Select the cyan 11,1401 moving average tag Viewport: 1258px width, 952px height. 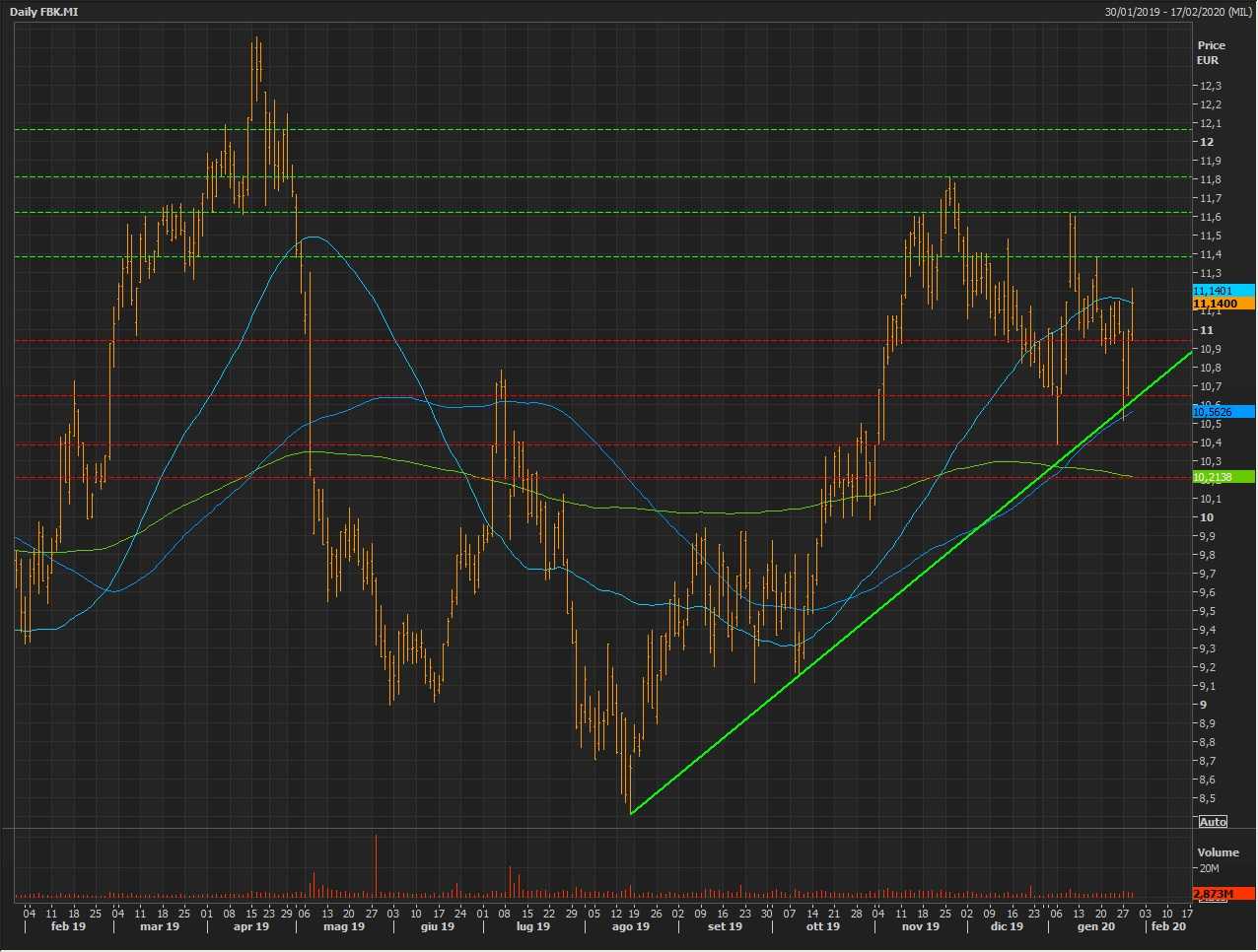point(1223,291)
